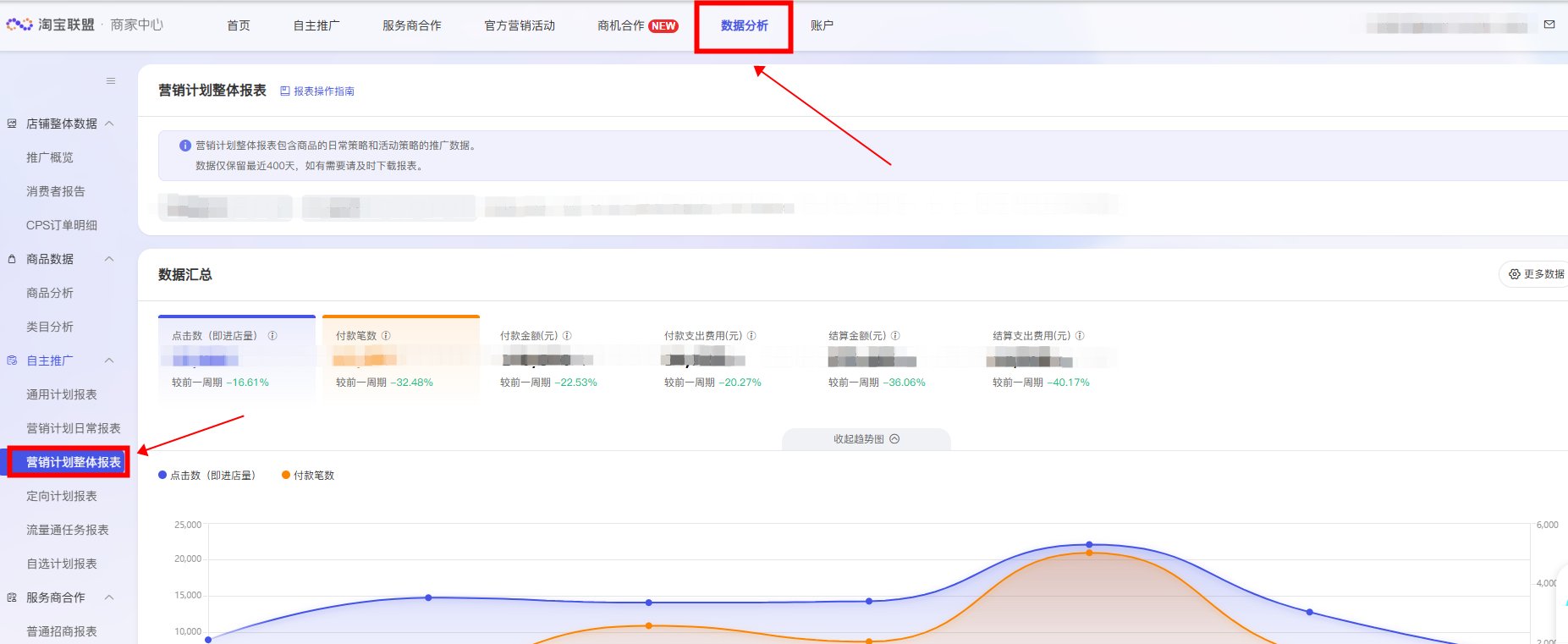Collapse the 商品数据 section chevron
The width and height of the screenshot is (1568, 644).
(109, 259)
